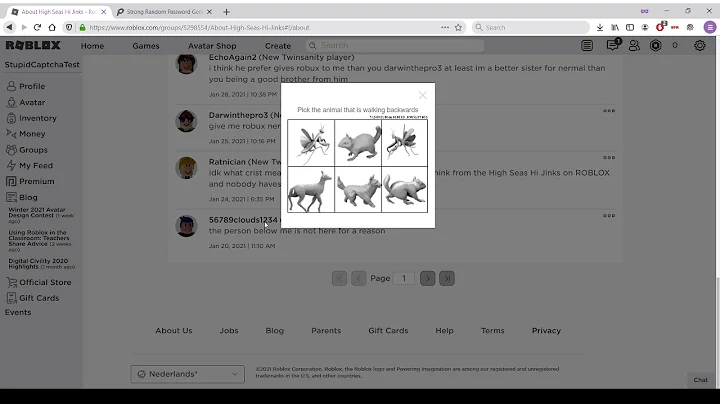
Task: Click the Roblox search field
Action: pyautogui.click(x=395, y=45)
